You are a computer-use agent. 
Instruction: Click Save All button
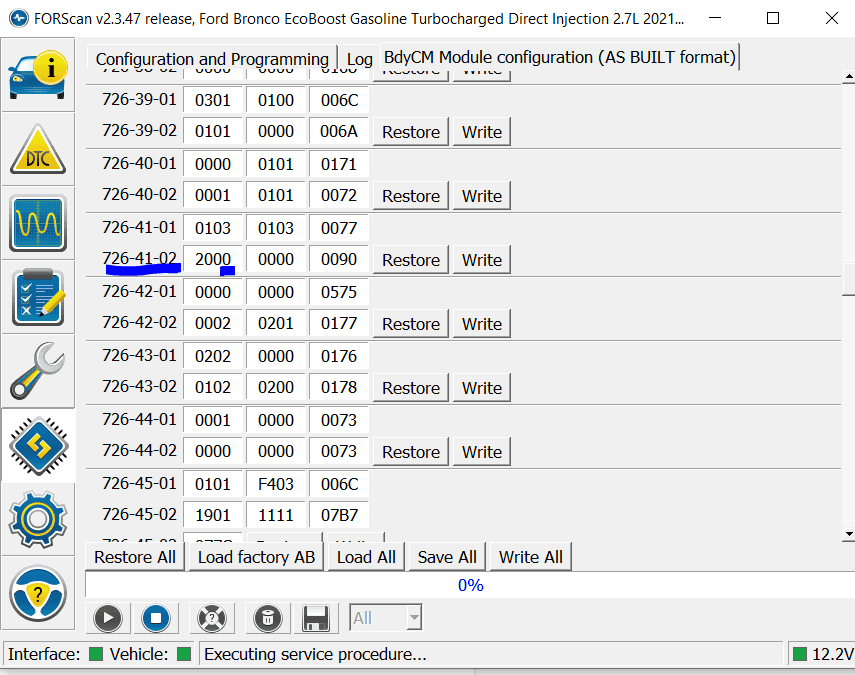pyautogui.click(x=447, y=557)
